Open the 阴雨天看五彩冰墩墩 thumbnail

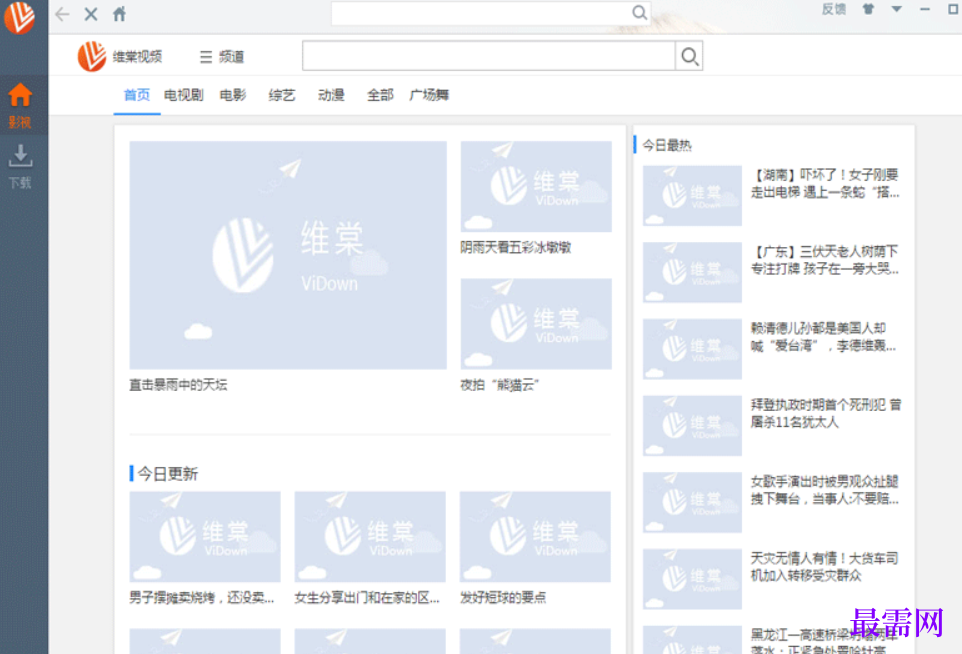pos(536,187)
